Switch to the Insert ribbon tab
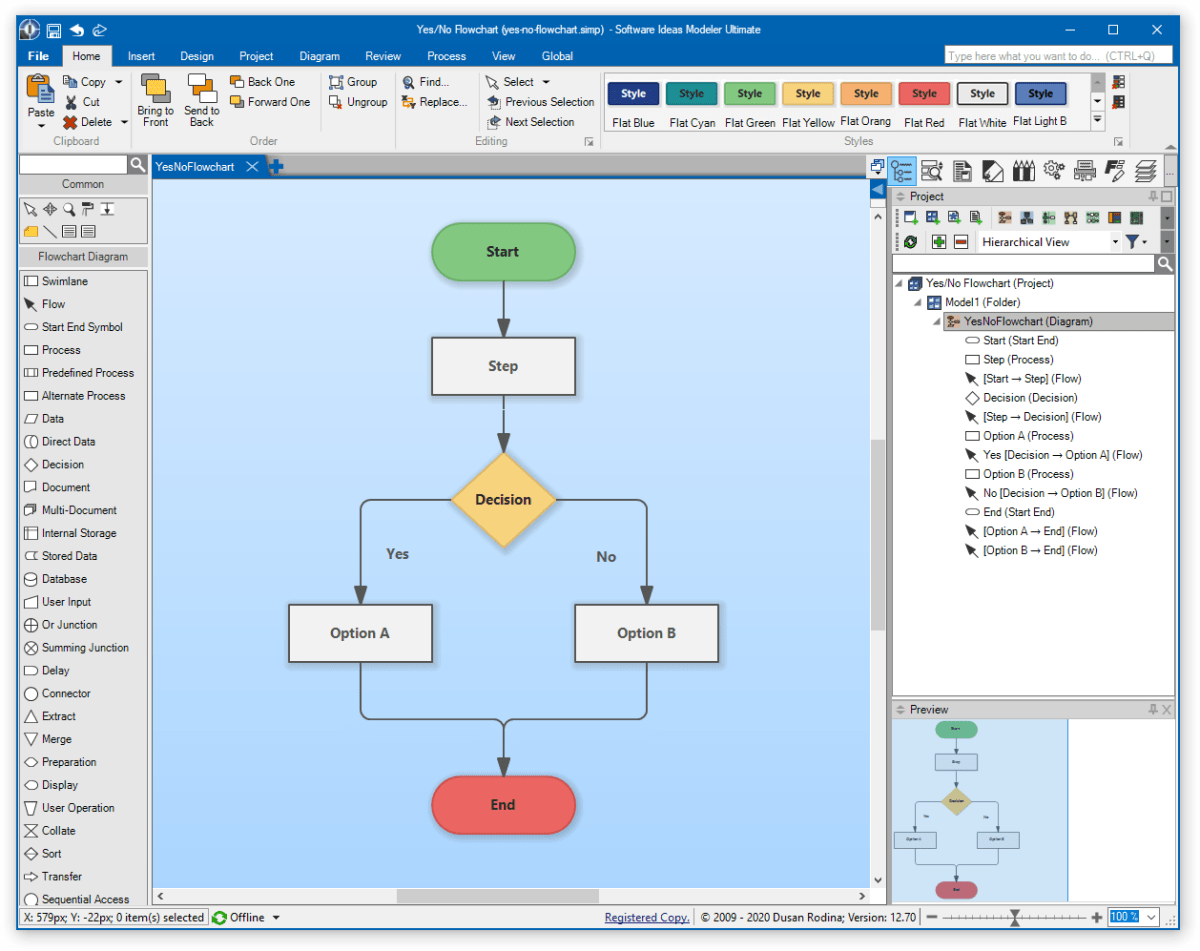This screenshot has height=951, width=1200. click(140, 56)
